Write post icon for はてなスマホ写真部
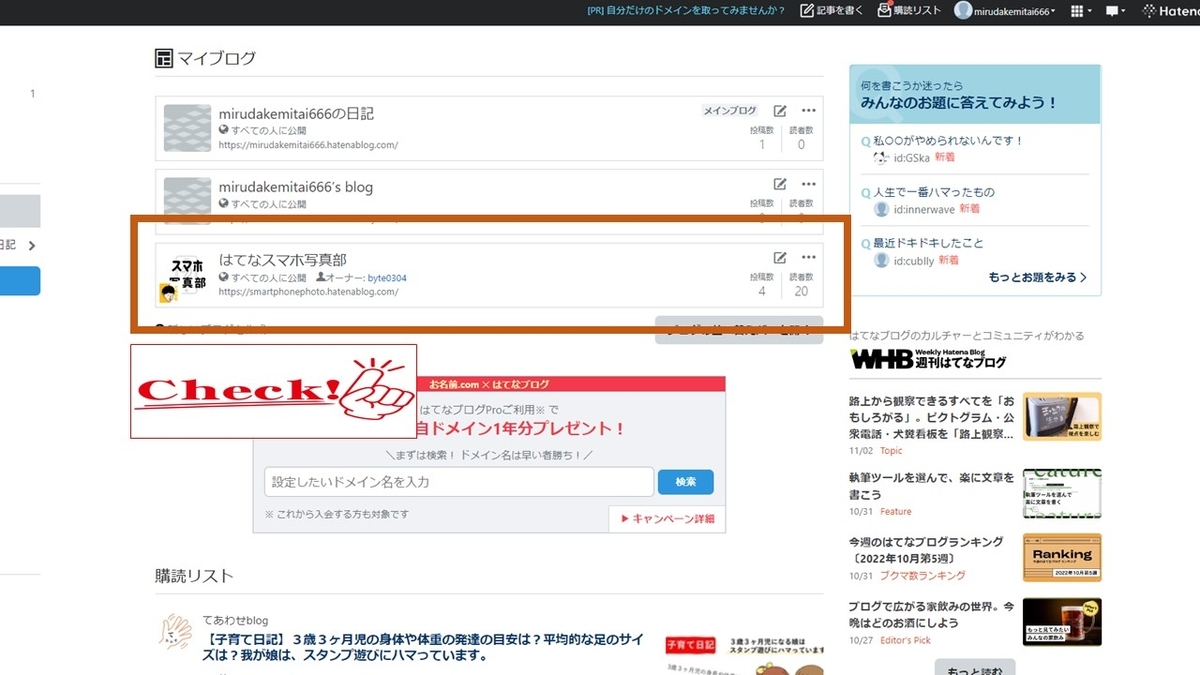 780,258
